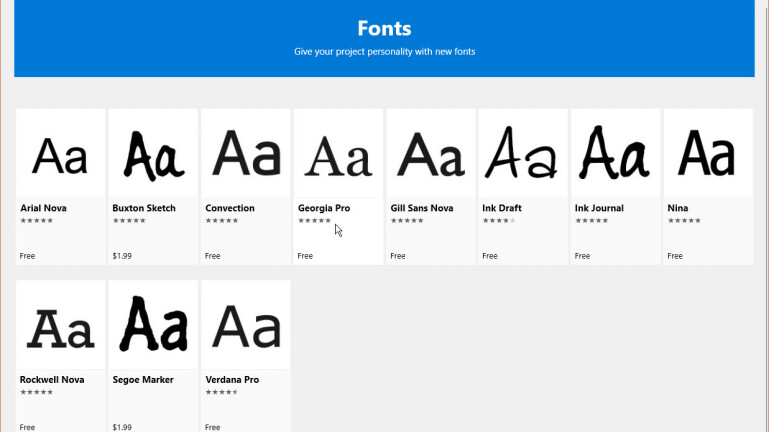769x432 pixels.
Task: Open the Gill Sans Nova font preview
Action: [x=431, y=153]
